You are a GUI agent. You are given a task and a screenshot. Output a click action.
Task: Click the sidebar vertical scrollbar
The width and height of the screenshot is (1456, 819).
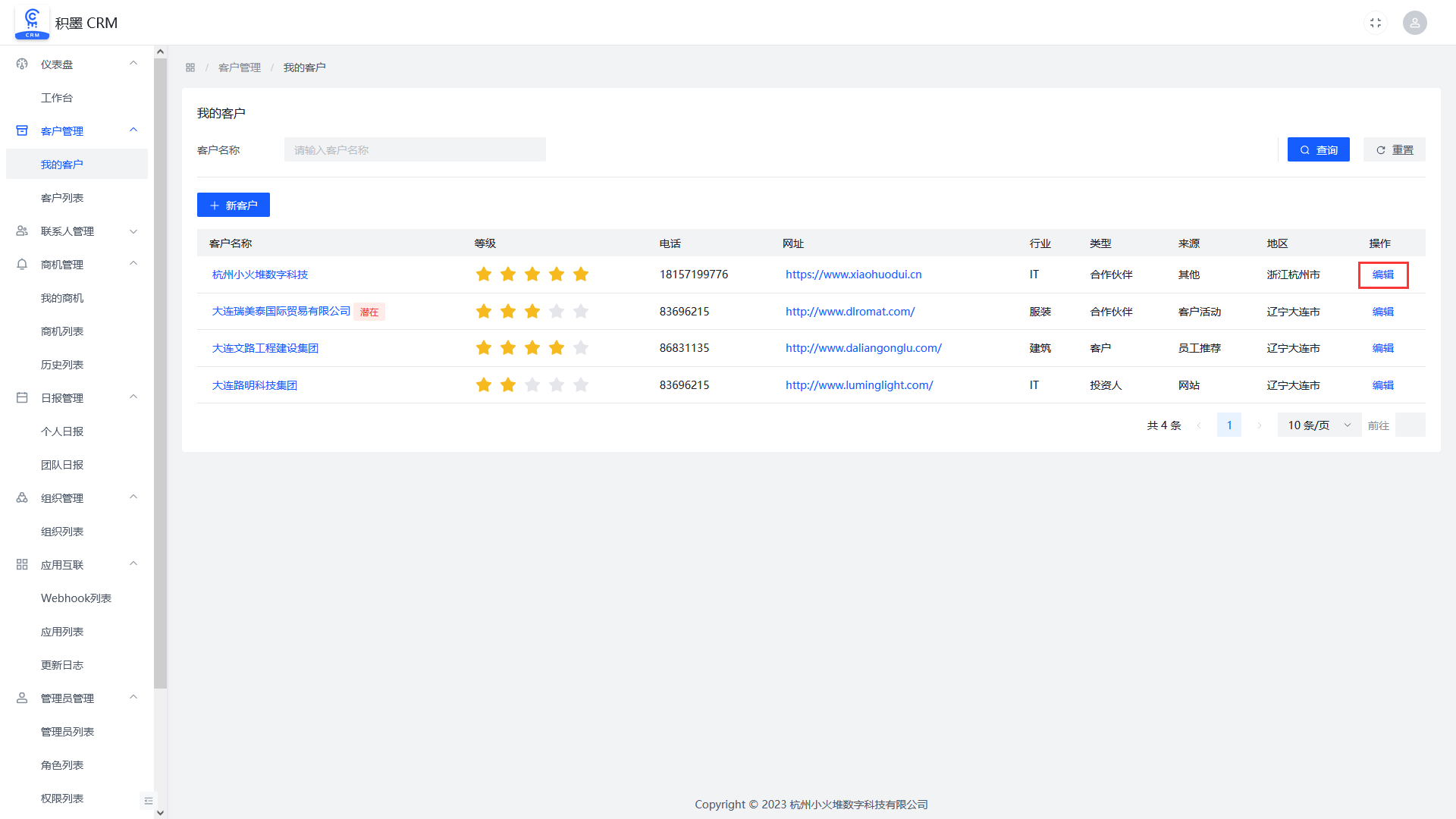pyautogui.click(x=160, y=374)
